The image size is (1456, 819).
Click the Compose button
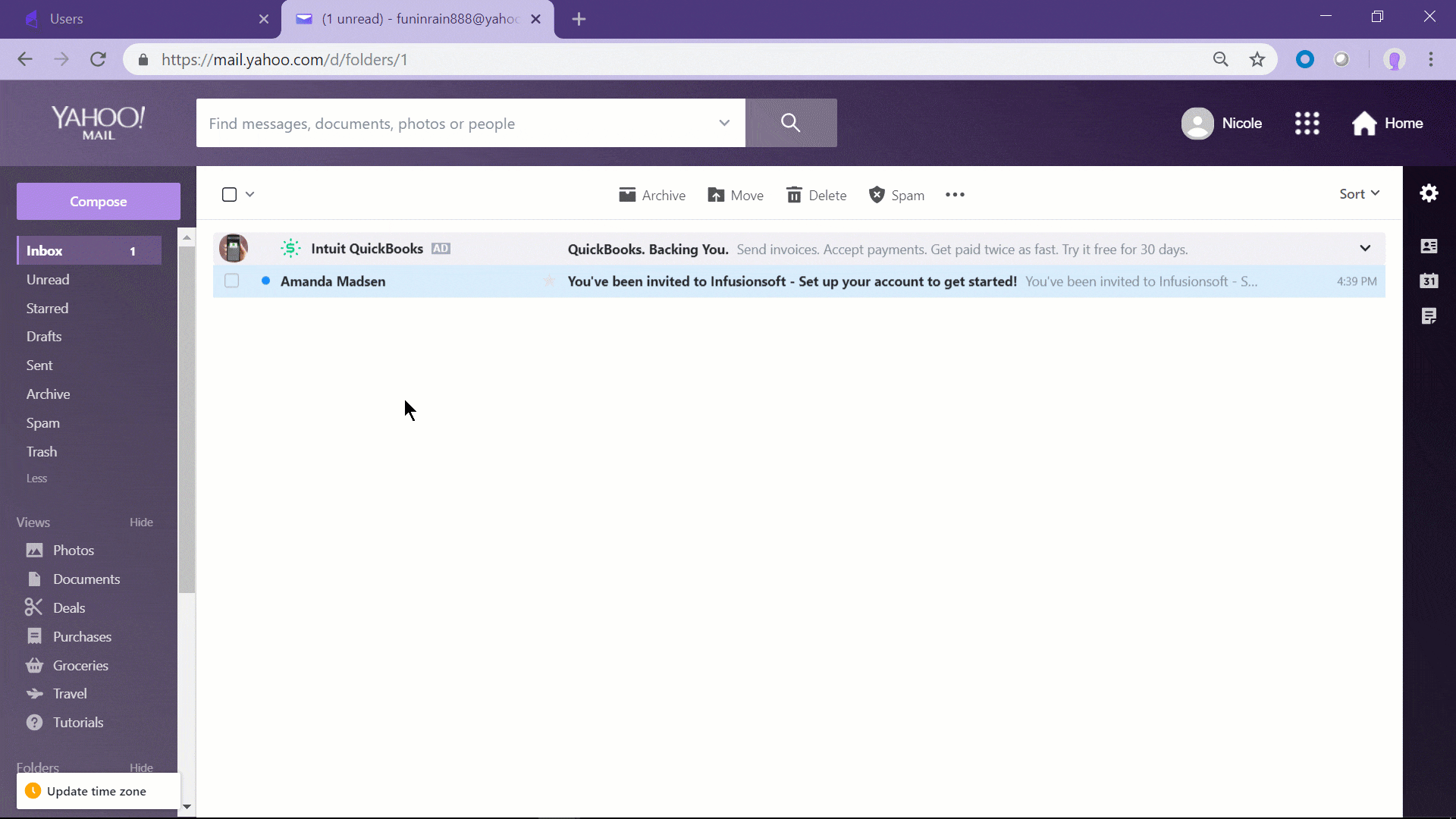click(99, 202)
